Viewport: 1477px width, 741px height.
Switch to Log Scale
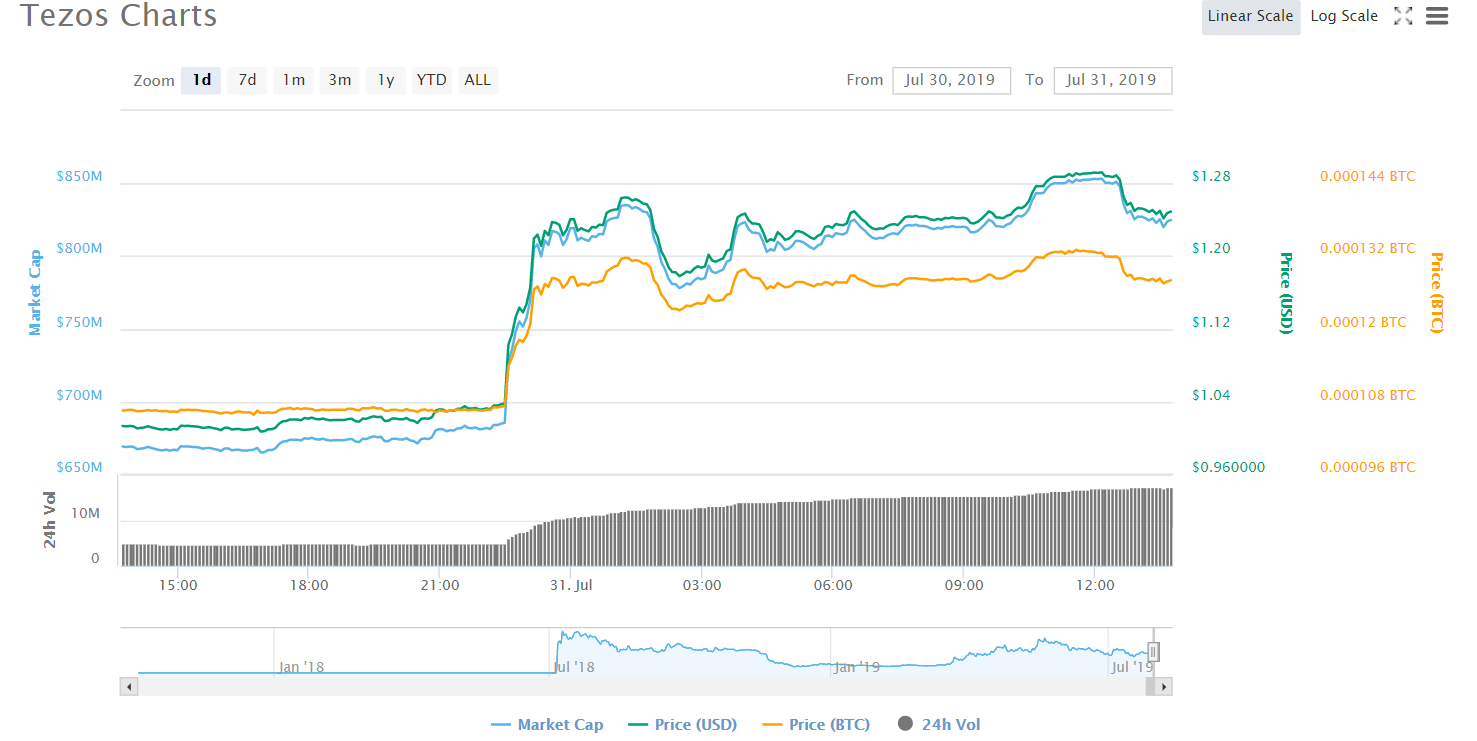[1344, 16]
